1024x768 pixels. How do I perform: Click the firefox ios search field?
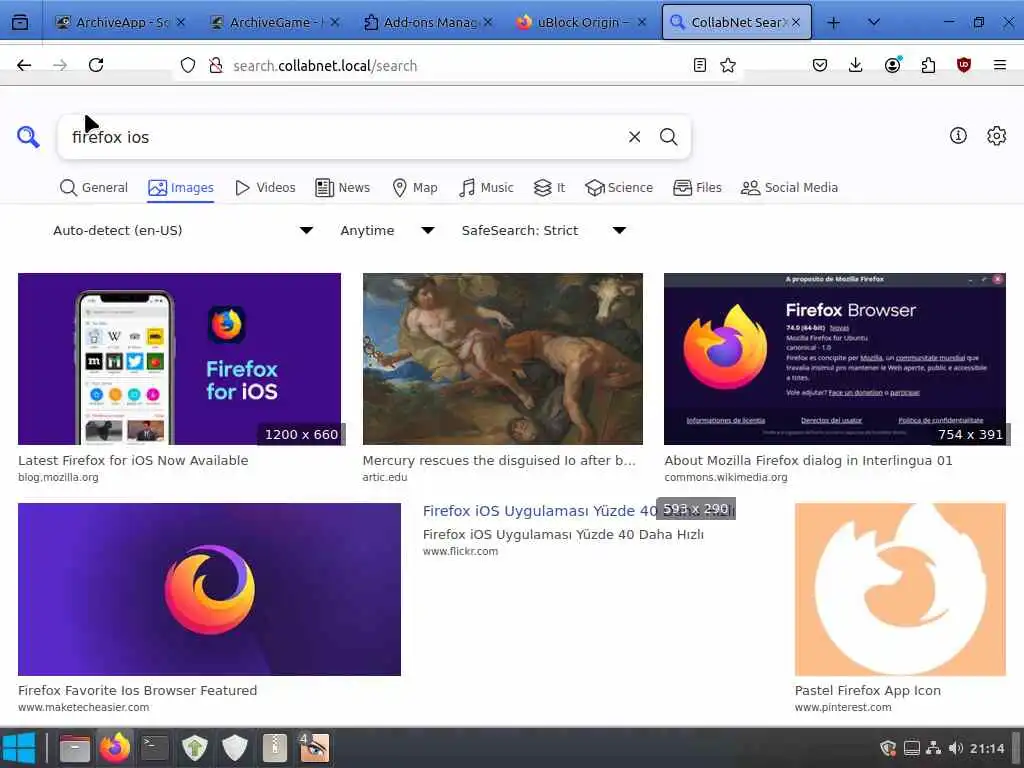tap(343, 137)
